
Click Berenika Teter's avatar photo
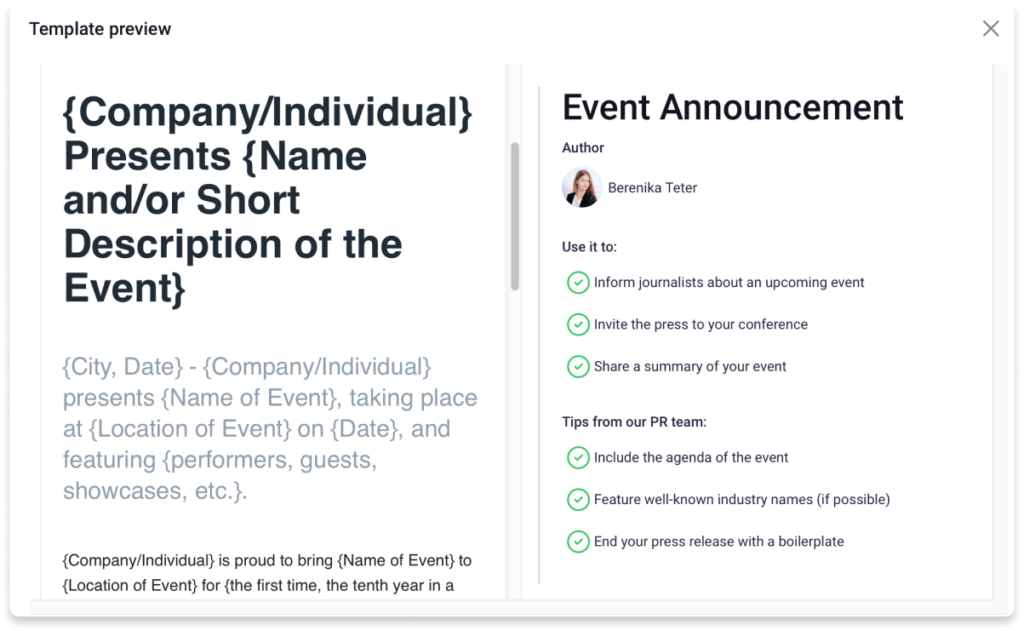[581, 188]
